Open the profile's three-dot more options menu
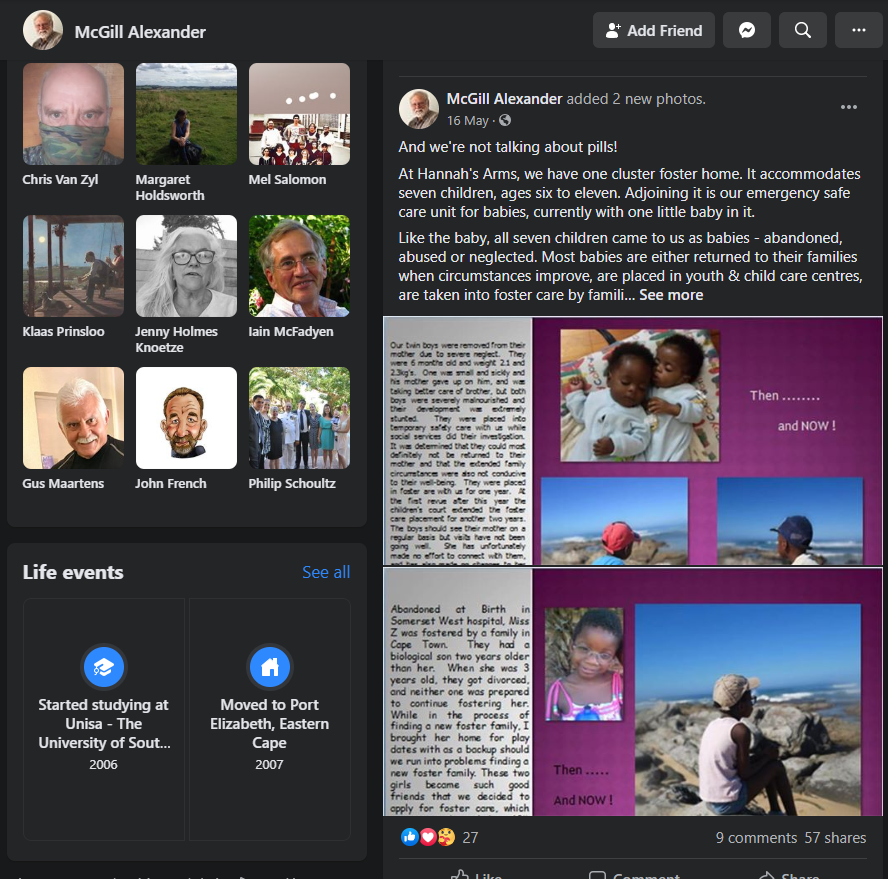Viewport: 888px width, 879px height. click(859, 30)
